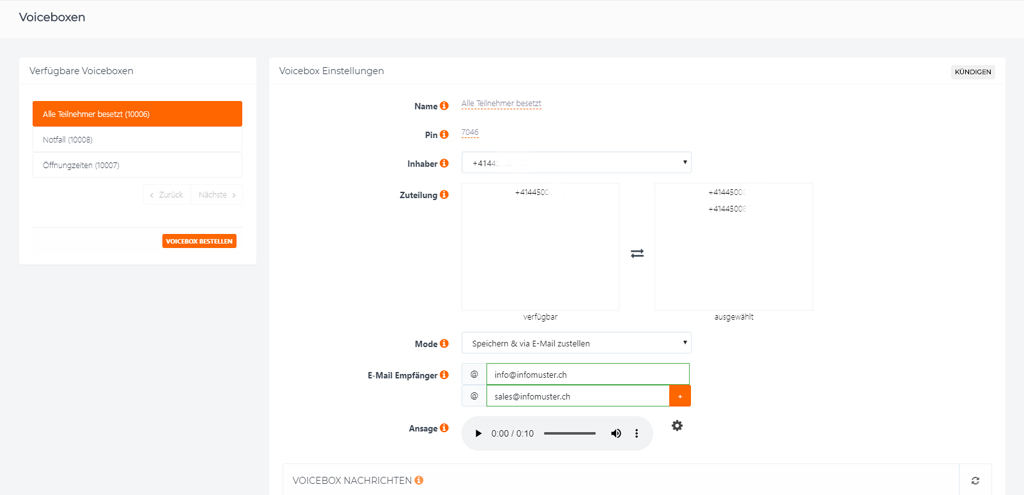Click the info icon next to Name
Viewport: 1024px width, 495px height.
[x=444, y=106]
